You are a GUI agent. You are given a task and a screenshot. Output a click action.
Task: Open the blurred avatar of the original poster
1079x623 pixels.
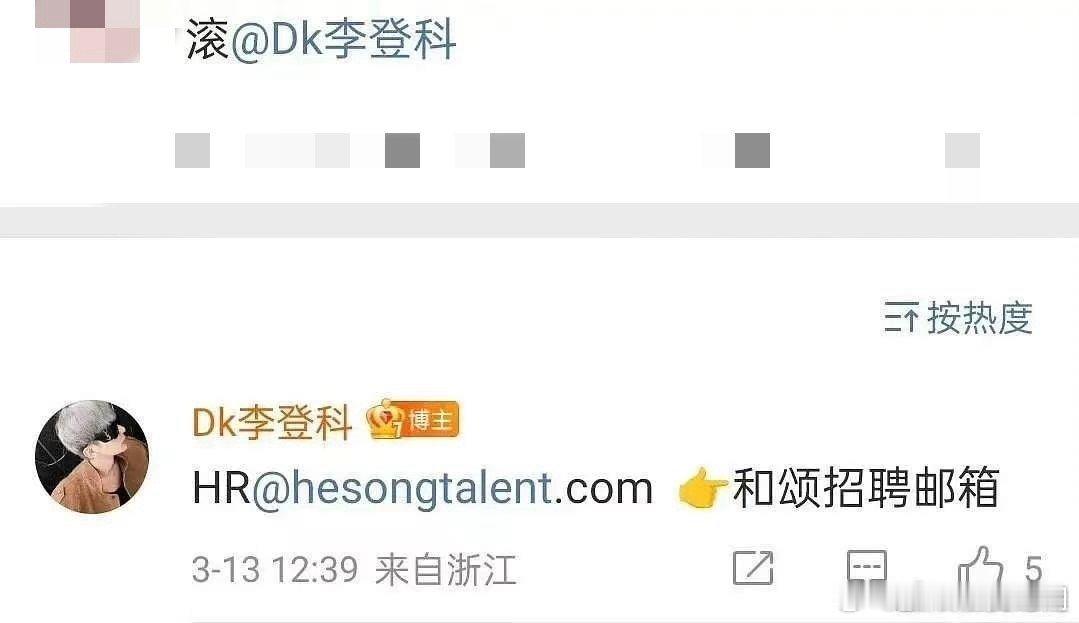87,31
